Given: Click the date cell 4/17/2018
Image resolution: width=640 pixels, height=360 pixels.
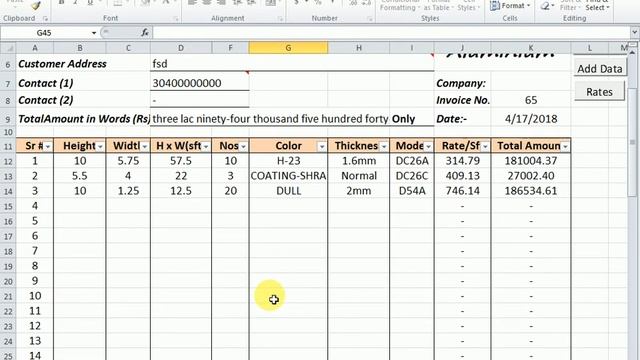Looking at the screenshot, I should click(x=531, y=119).
